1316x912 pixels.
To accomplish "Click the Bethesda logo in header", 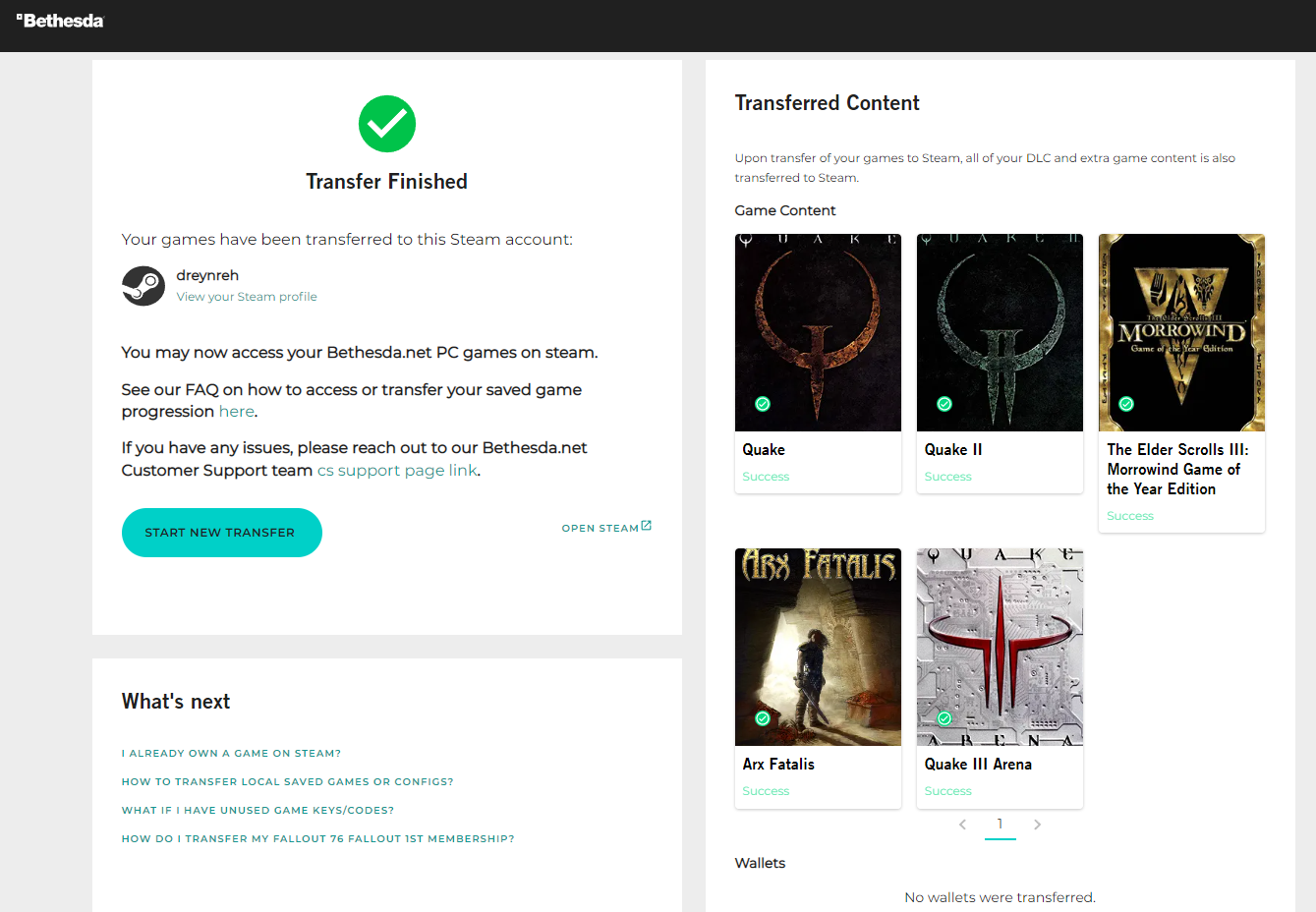I will [x=60, y=21].
